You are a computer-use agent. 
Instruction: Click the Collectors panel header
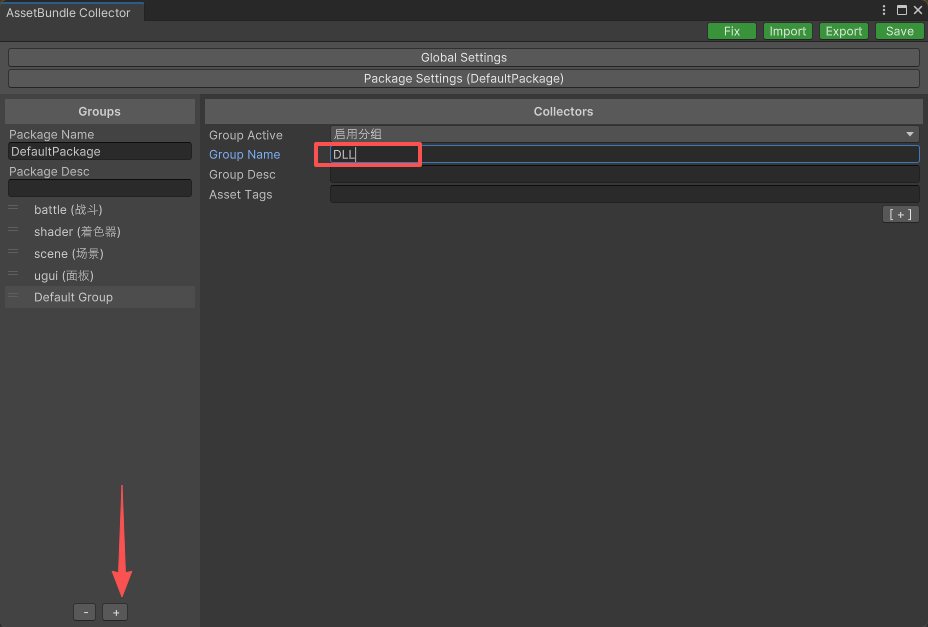click(x=563, y=111)
